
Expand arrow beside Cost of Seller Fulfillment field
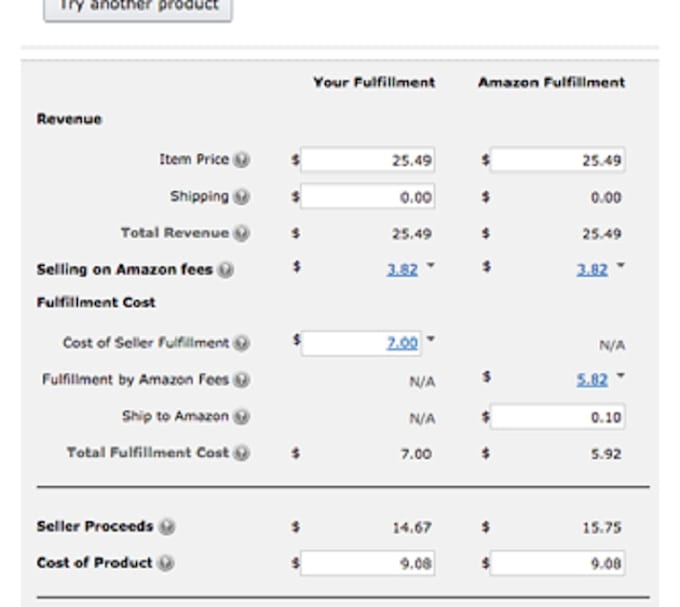click(x=430, y=338)
